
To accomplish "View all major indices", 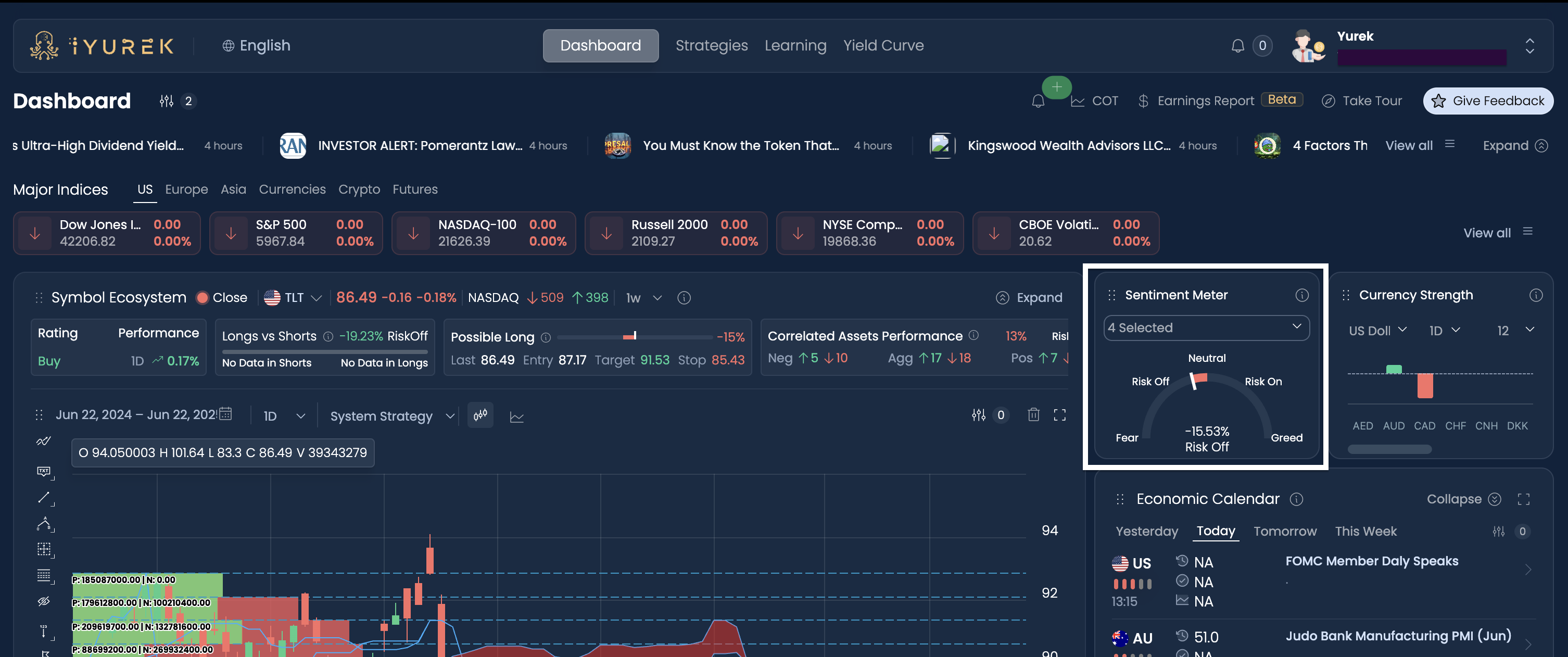I will coord(1497,233).
